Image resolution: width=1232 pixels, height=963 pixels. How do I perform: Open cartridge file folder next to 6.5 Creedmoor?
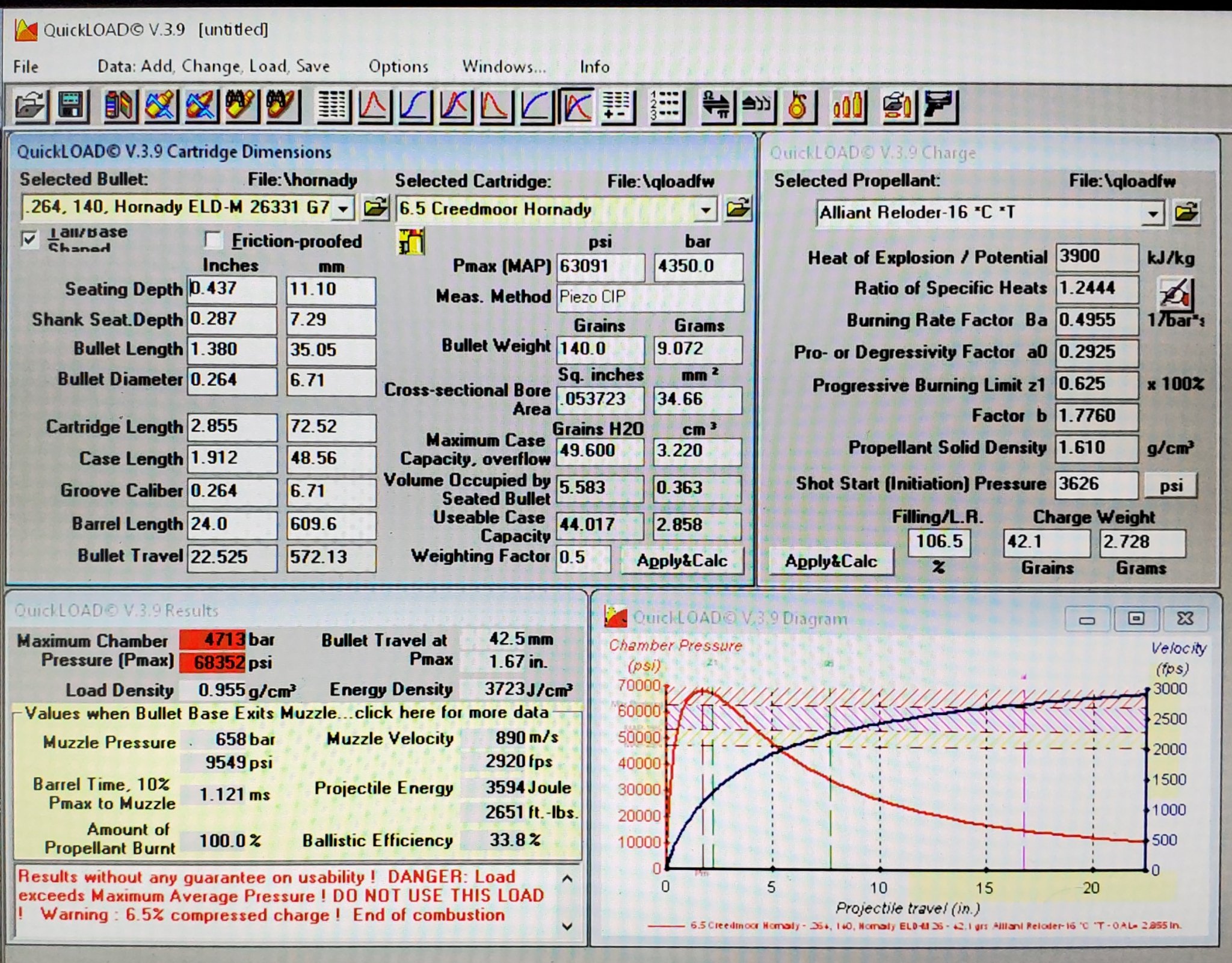tap(738, 209)
